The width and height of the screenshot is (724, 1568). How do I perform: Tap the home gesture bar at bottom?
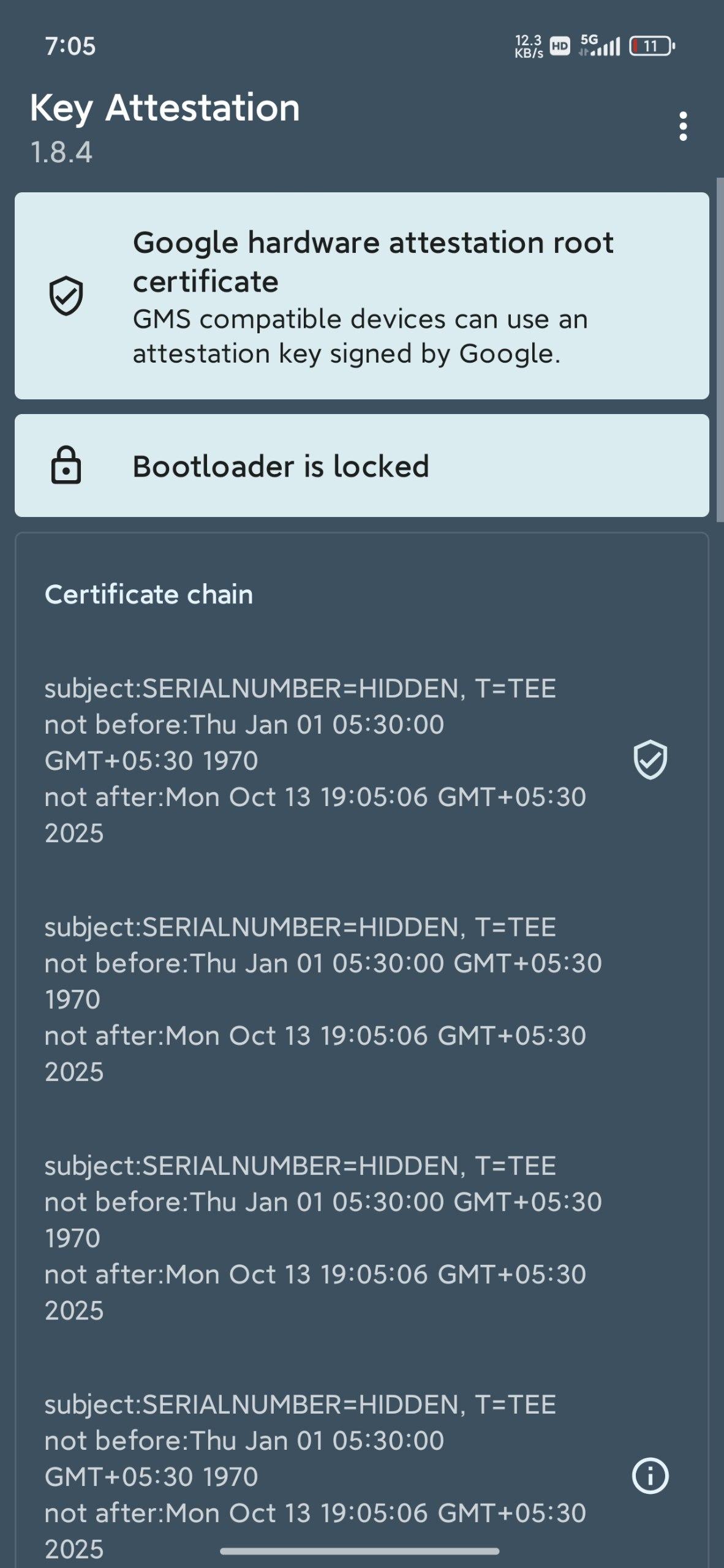(360, 1551)
